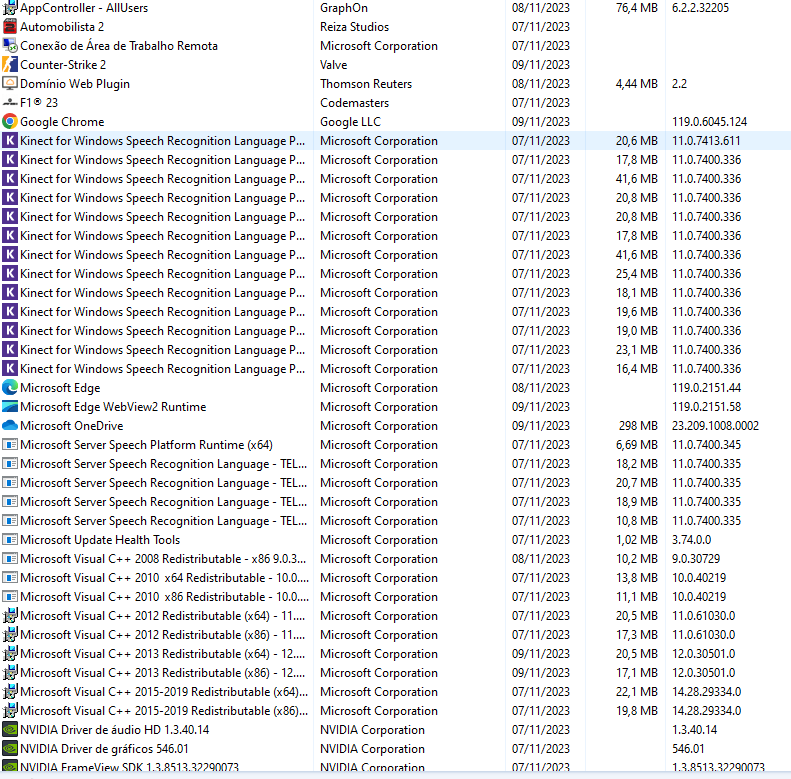Click the Conexão de Área de Trabalho Remota icon
791x779 pixels.
[x=10, y=45]
